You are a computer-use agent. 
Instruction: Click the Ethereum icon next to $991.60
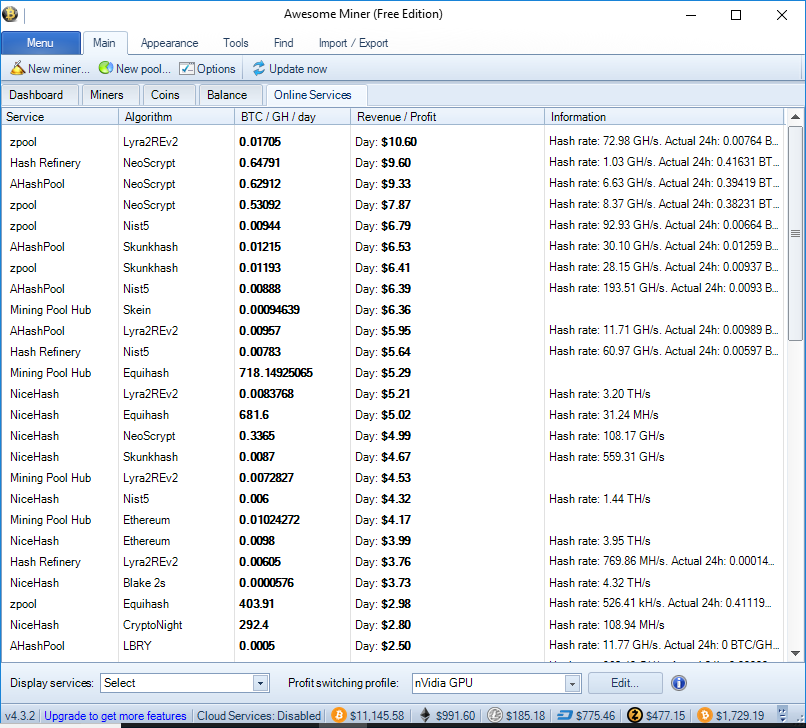click(425, 715)
